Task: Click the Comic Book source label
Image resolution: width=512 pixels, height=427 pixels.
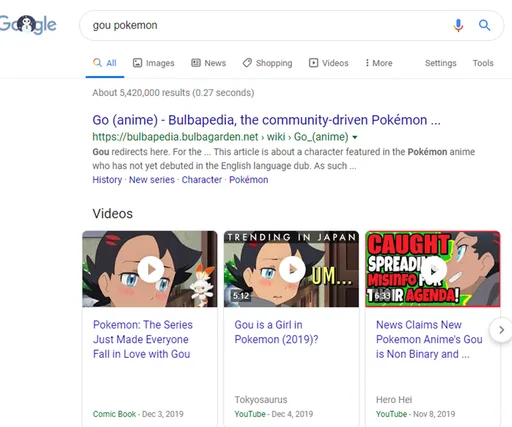Action: 114,414
